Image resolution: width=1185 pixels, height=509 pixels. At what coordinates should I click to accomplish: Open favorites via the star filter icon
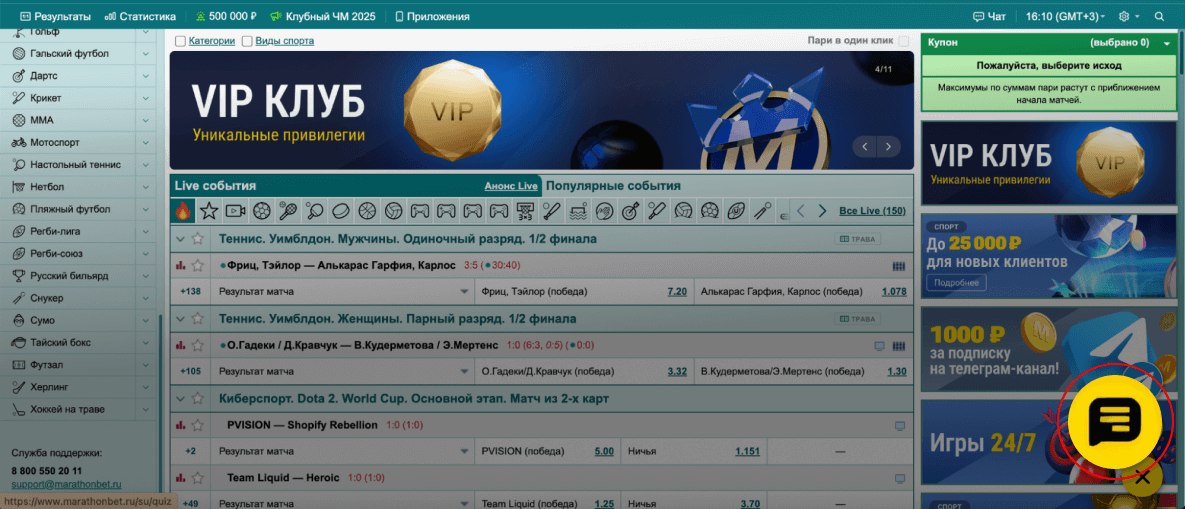coord(208,211)
